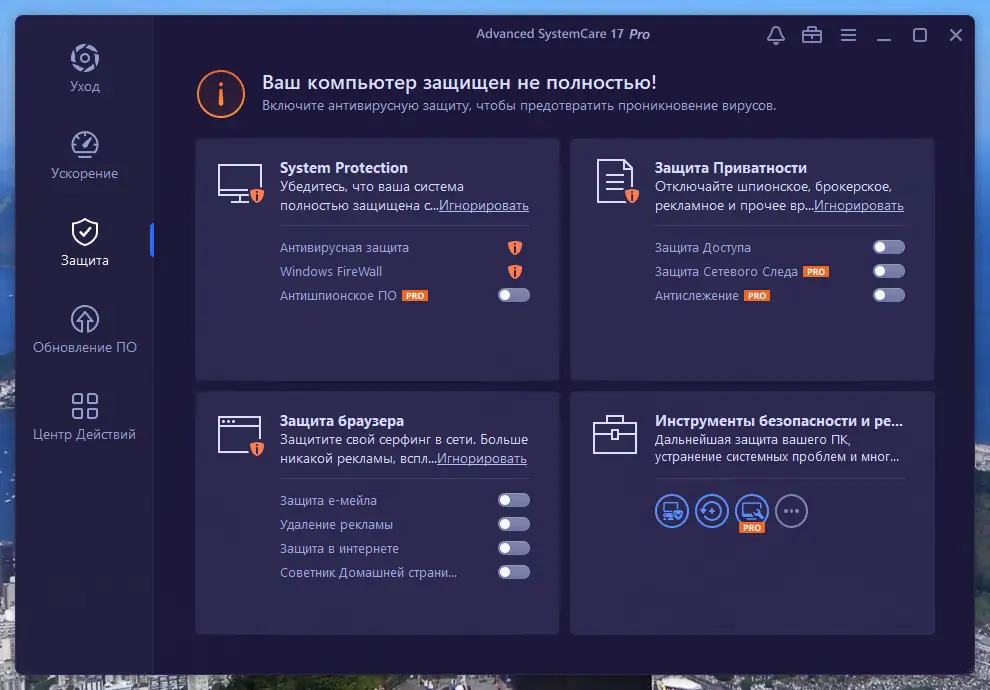990x690 pixels.
Task: Click the Ваш компьютер защищен не полностью headline
Action: click(x=459, y=82)
